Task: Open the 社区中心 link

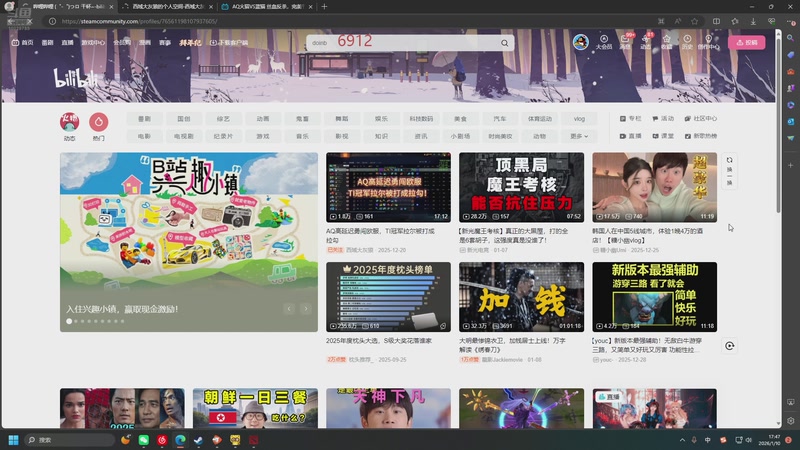Action: point(701,119)
